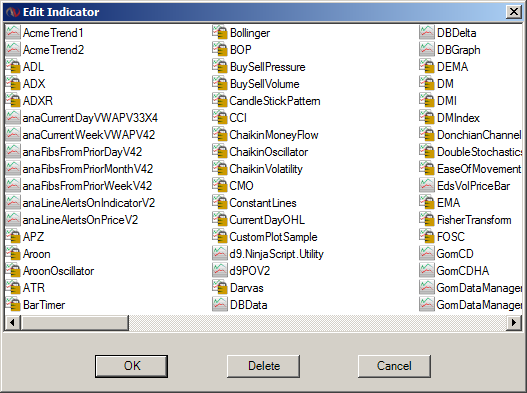
Task: Select anaCurrentWeekVWAPV42 entry
Action: pyautogui.click(x=89, y=135)
